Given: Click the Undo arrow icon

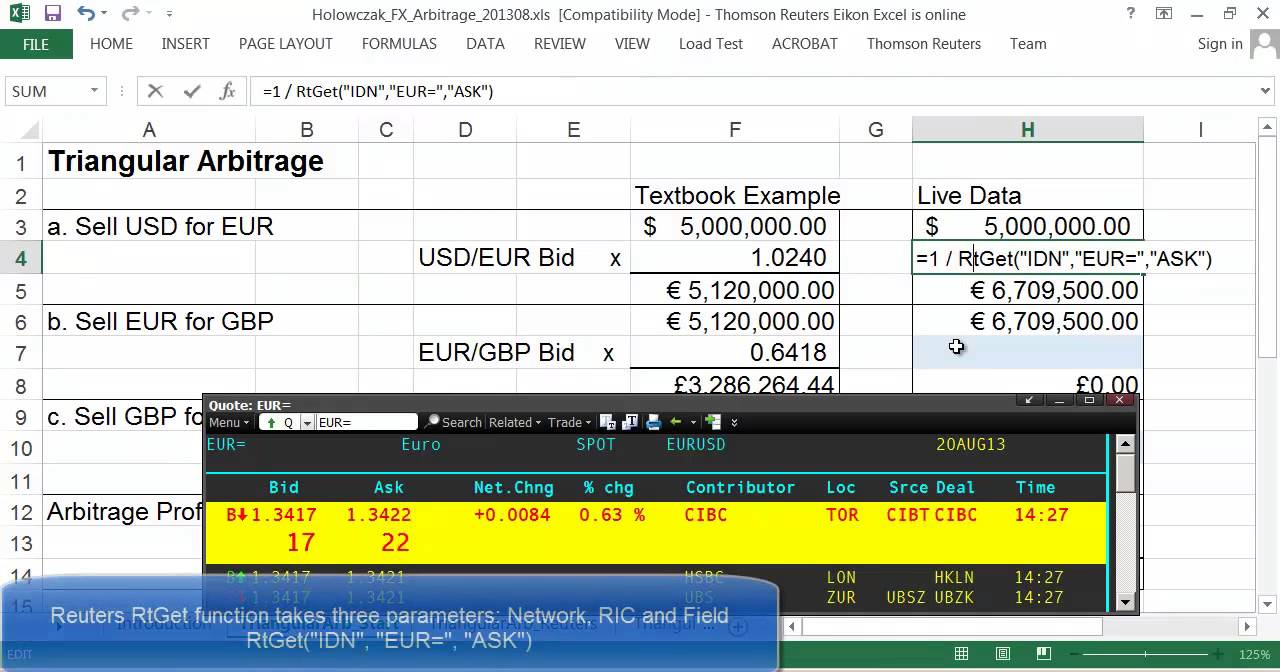Looking at the screenshot, I should click(x=86, y=14).
